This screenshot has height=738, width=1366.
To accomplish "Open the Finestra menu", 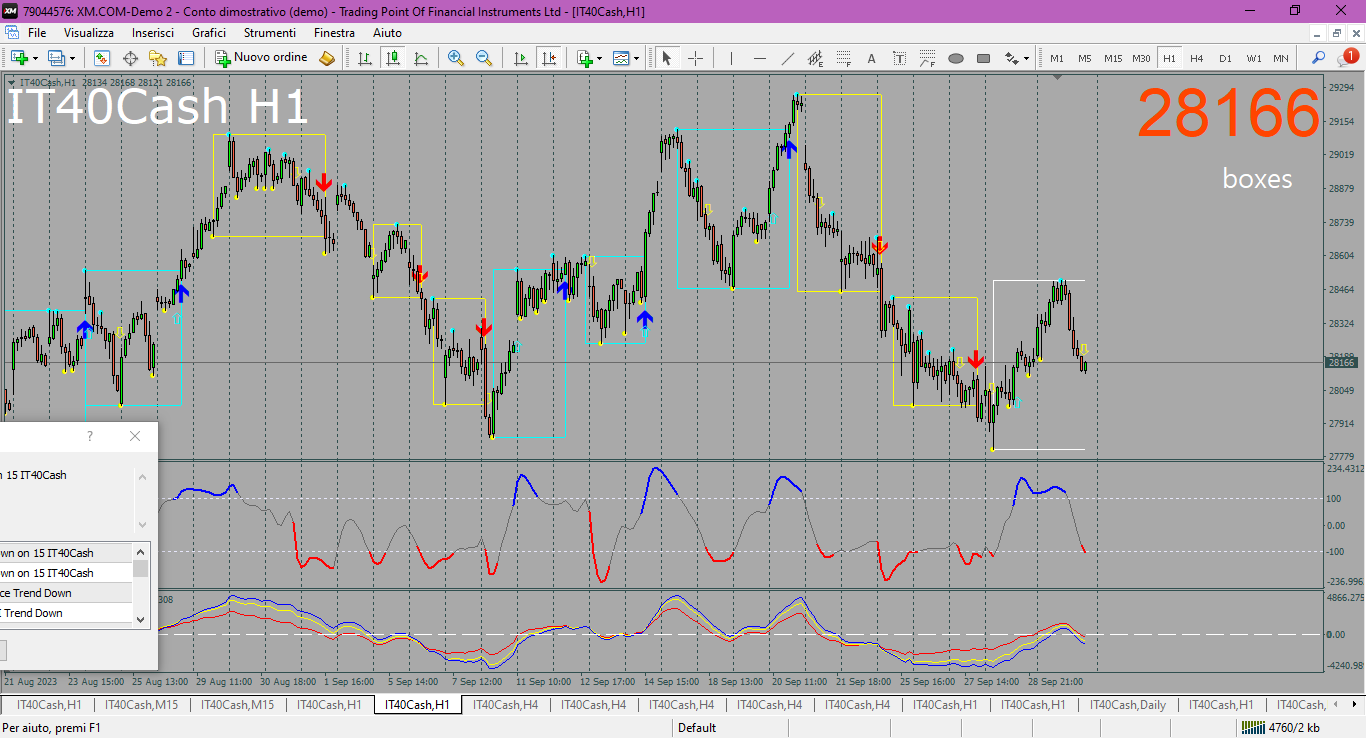I will (x=334, y=33).
